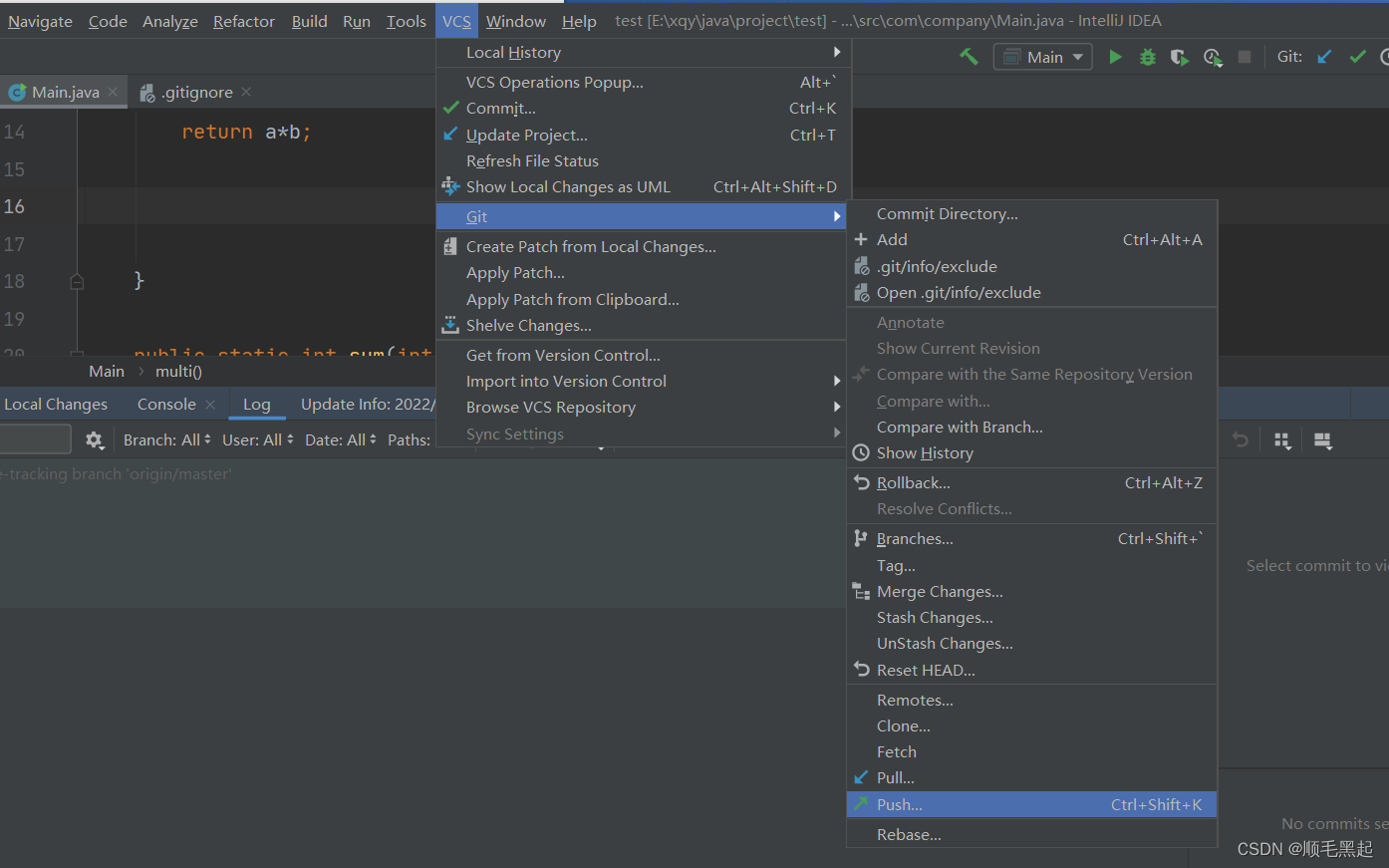Choose Rebase... in Git submenu
1389x868 pixels.
click(x=1031, y=834)
